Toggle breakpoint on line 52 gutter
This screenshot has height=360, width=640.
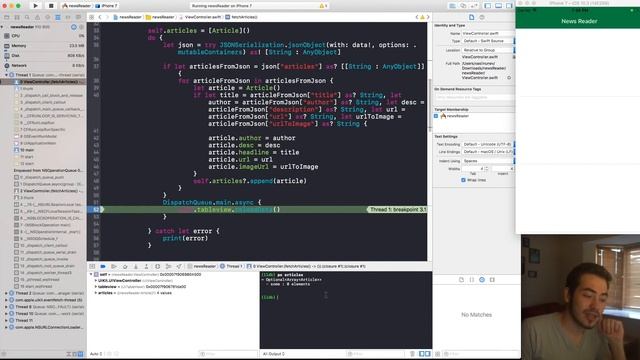click(x=96, y=209)
